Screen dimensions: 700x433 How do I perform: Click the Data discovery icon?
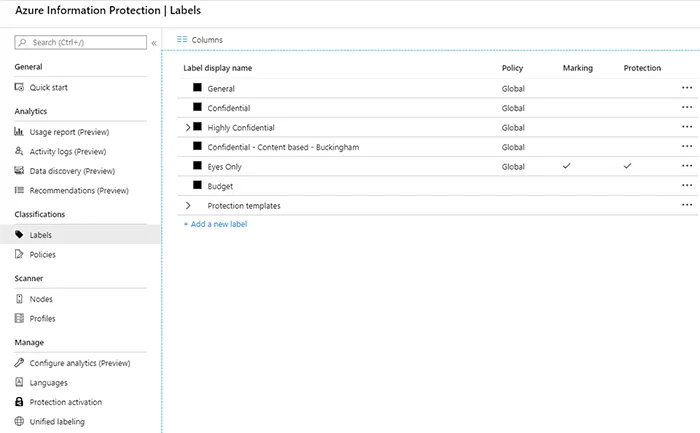point(19,171)
